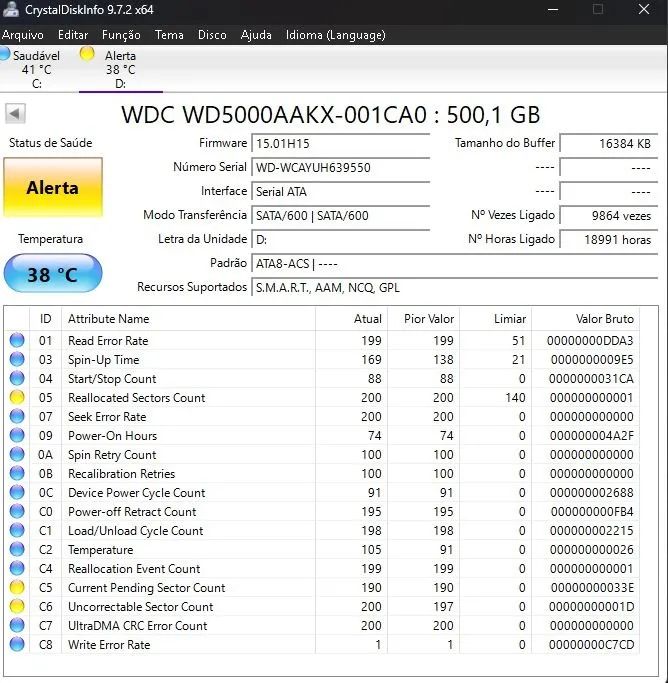Click the Firmware field 15.01H15

point(341,143)
